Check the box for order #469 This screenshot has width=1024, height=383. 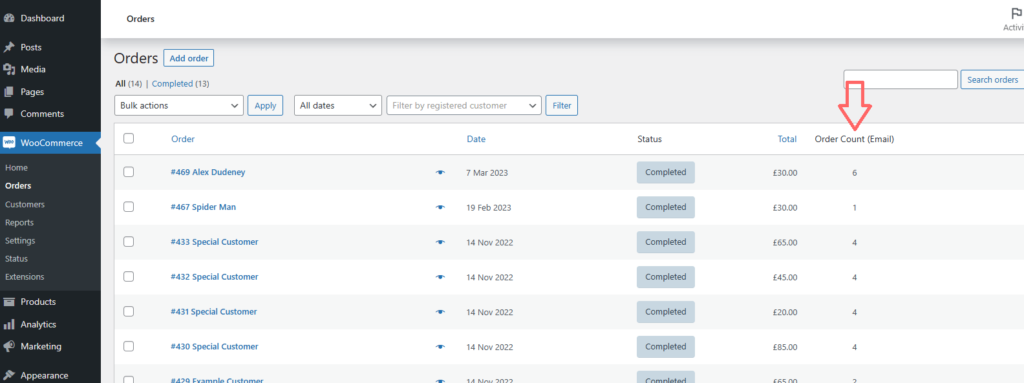click(129, 172)
